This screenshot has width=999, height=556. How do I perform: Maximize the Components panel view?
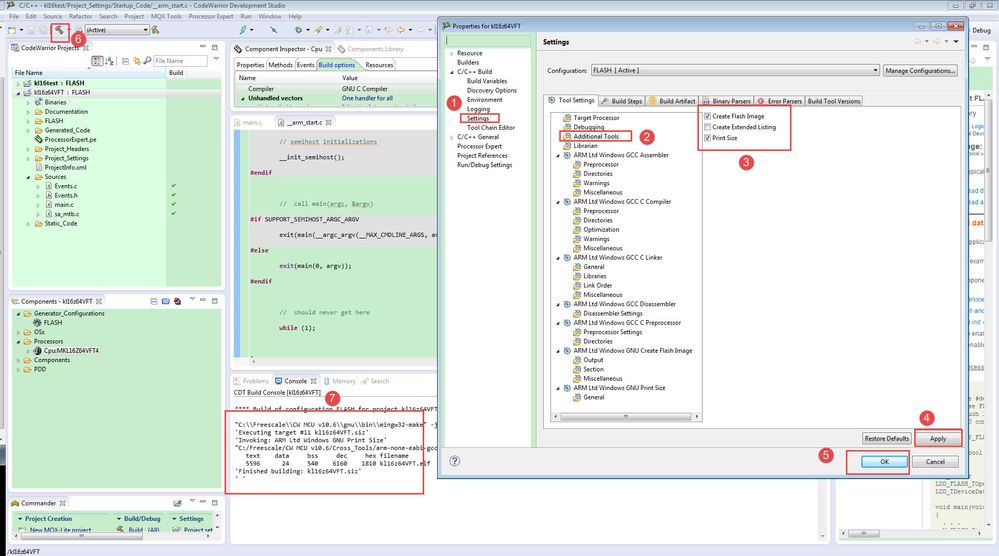pyautogui.click(x=215, y=300)
